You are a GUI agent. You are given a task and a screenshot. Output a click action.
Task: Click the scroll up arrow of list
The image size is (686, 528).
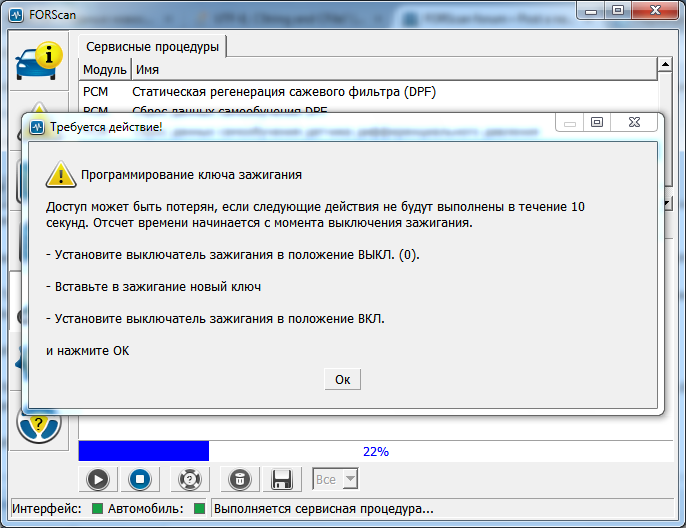click(664, 66)
